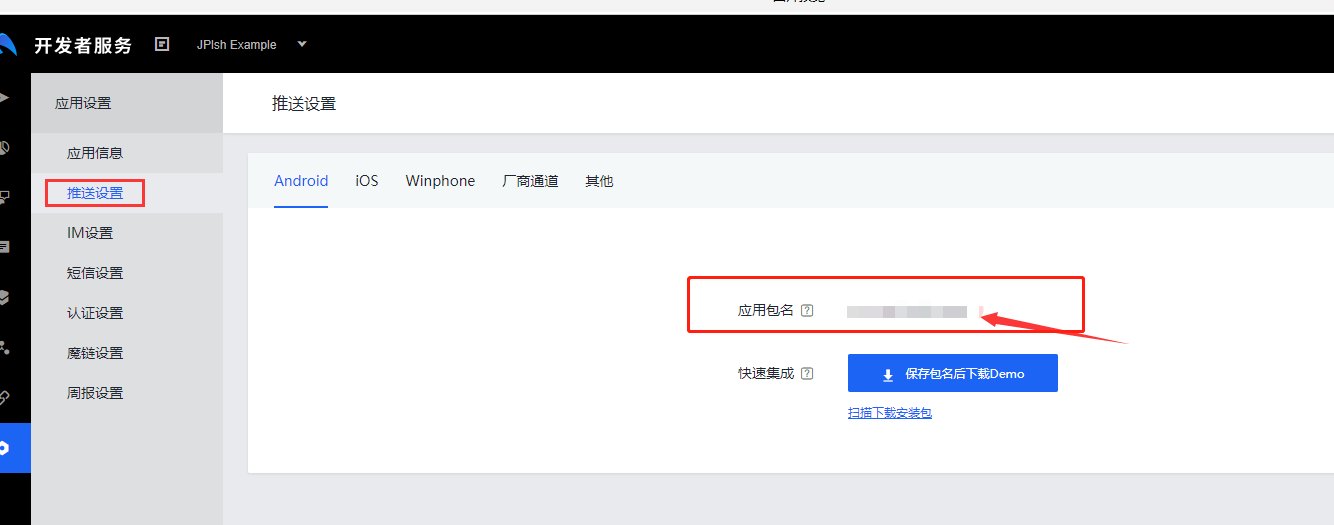Click the 应用设置 sidebar header
This screenshot has width=1334, height=525.
(127, 103)
